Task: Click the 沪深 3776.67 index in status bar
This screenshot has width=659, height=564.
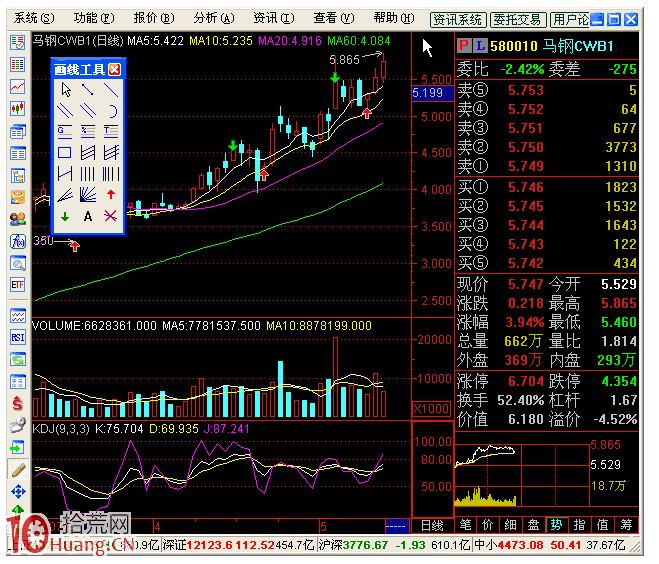Action: point(394,545)
